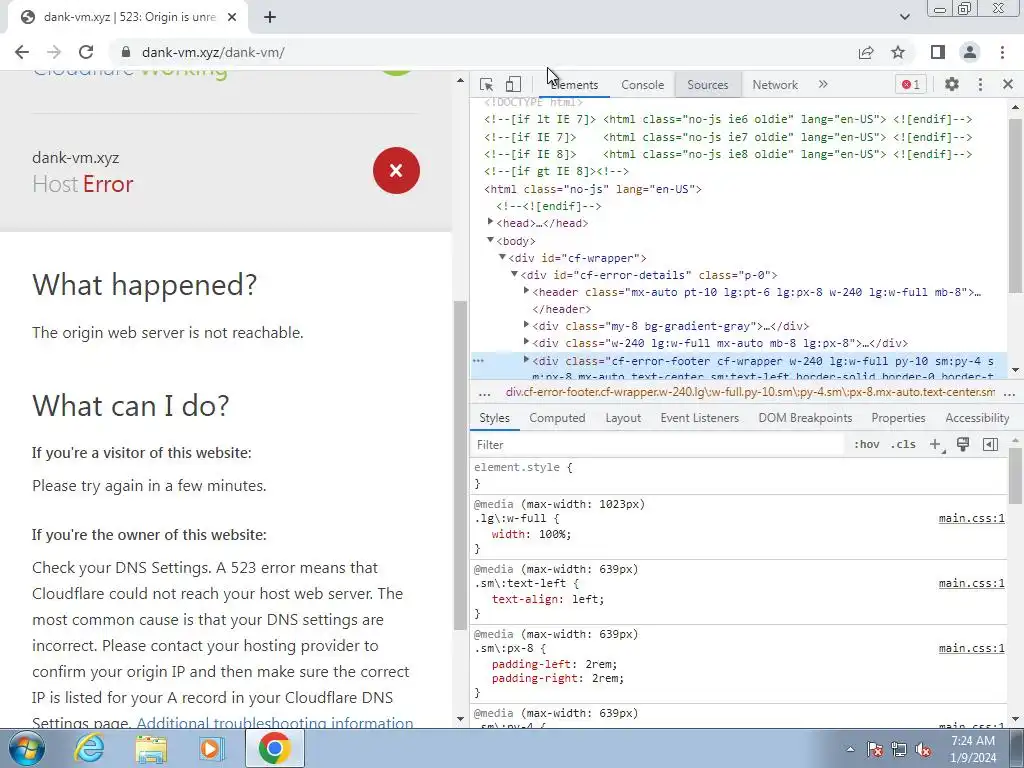1024x768 pixels.
Task: Open the DOM Breakpoints tab
Action: click(805, 418)
